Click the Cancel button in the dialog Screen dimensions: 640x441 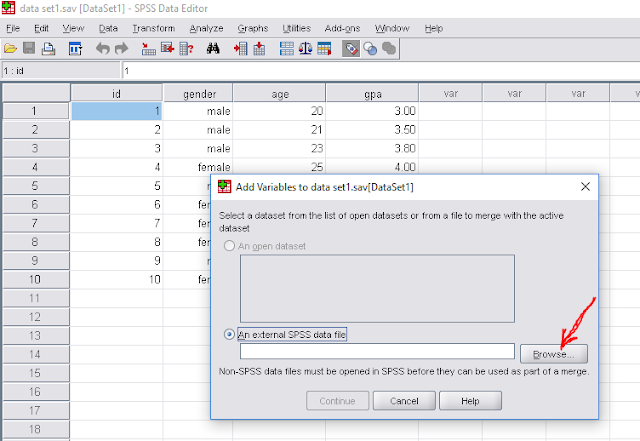[404, 401]
